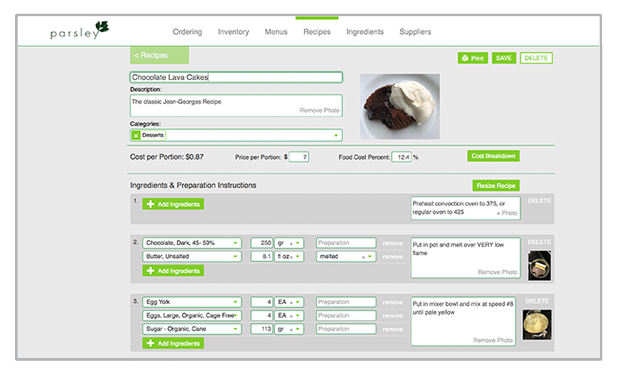622x378 pixels.
Task: Go back to the Recipes list
Action: pyautogui.click(x=159, y=55)
